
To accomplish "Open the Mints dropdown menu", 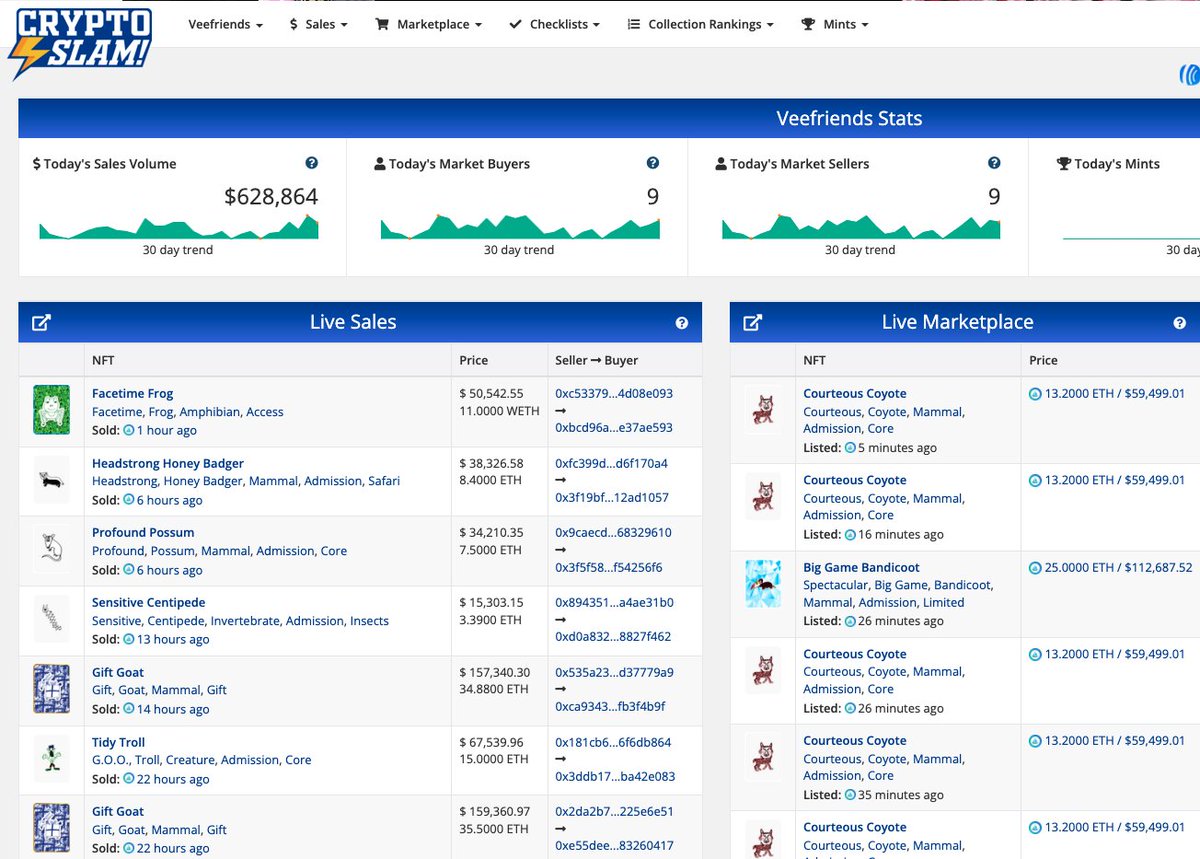I will tap(835, 24).
